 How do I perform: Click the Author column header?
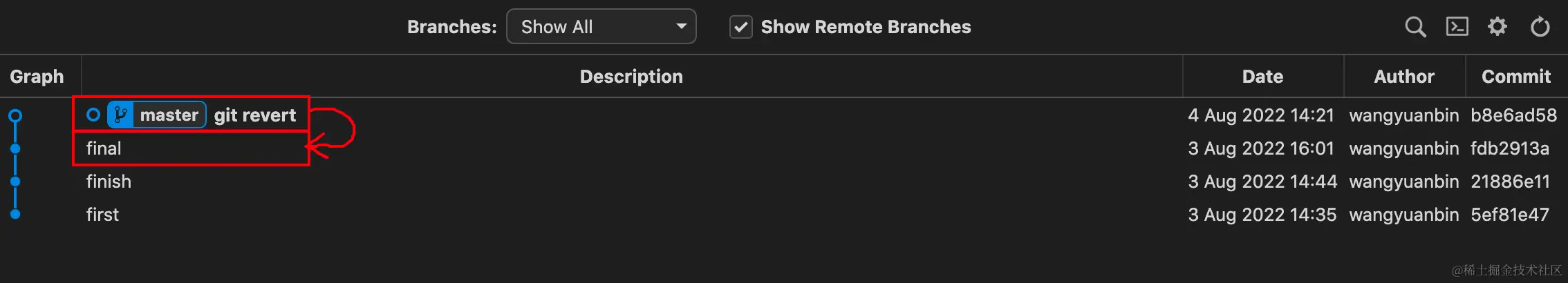click(x=1403, y=77)
